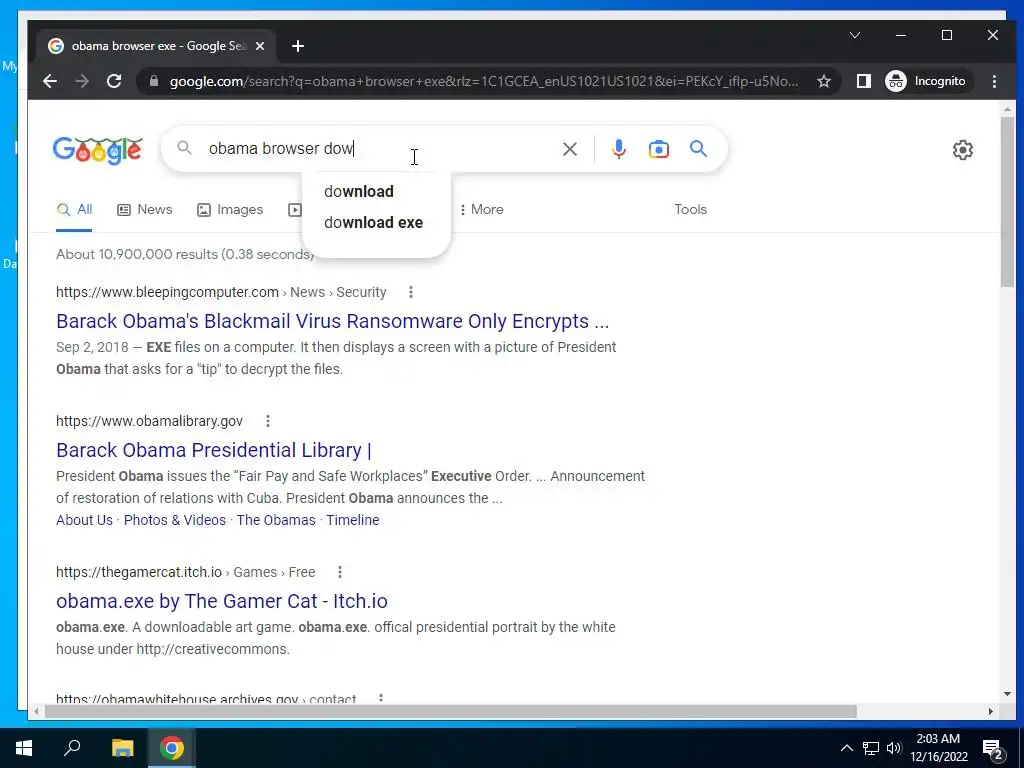Click the Google holiday logo
This screenshot has height=768, width=1024.
tap(97, 150)
